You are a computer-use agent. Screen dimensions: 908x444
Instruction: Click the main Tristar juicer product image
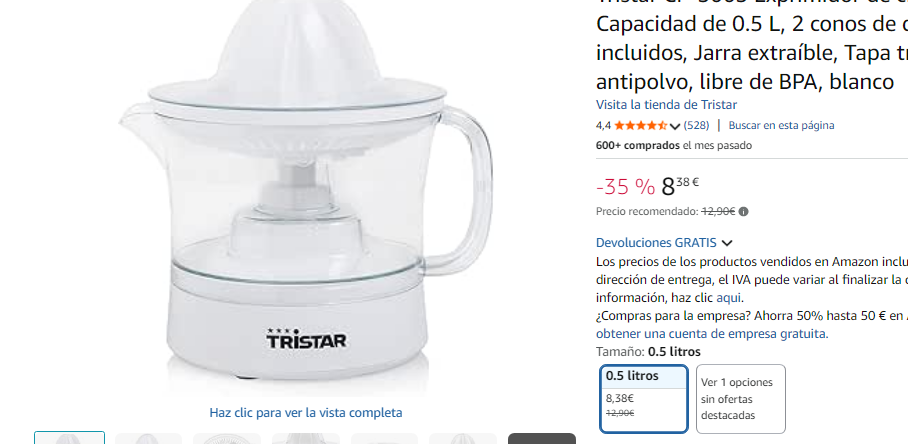(306, 191)
